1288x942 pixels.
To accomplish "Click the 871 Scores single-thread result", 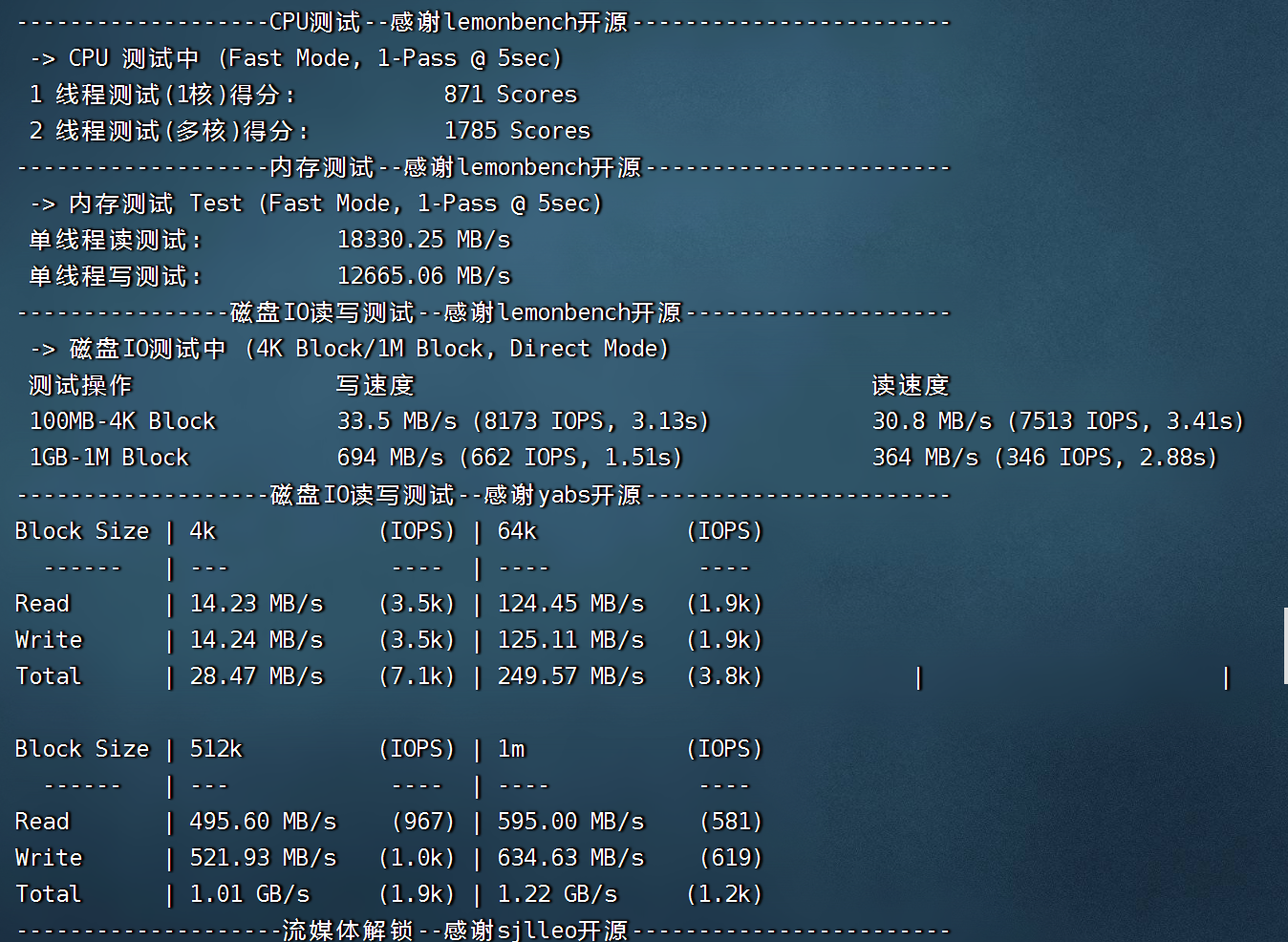I will [509, 94].
